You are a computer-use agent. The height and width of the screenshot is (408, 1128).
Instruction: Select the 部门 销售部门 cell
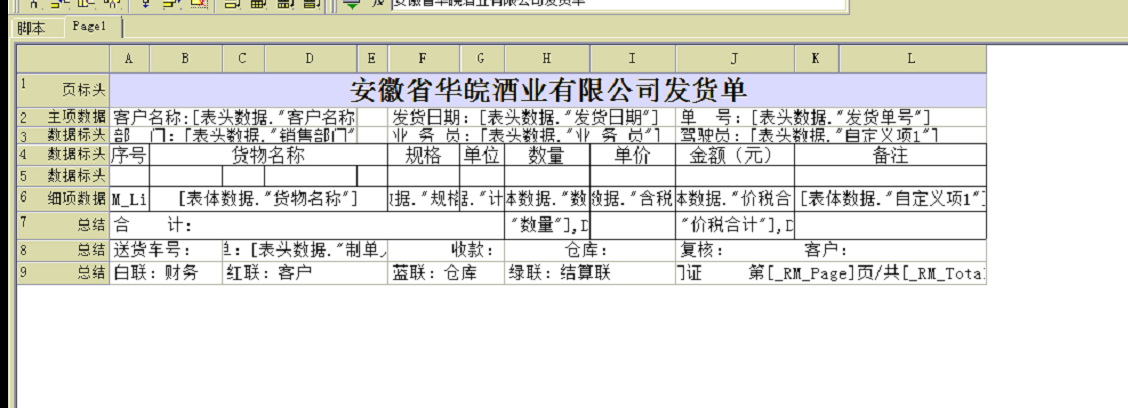point(234,135)
